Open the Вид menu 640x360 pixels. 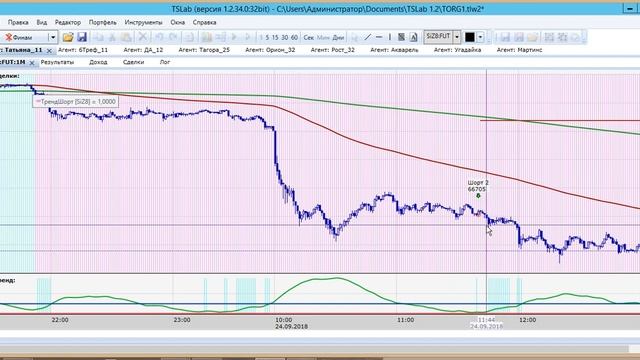click(x=42, y=22)
